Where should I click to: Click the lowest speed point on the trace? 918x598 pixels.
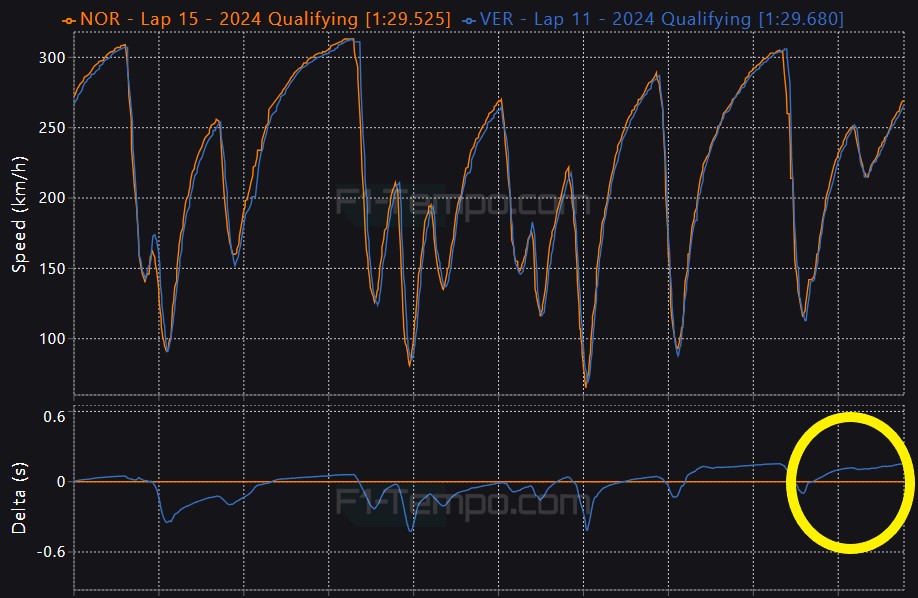585,386
